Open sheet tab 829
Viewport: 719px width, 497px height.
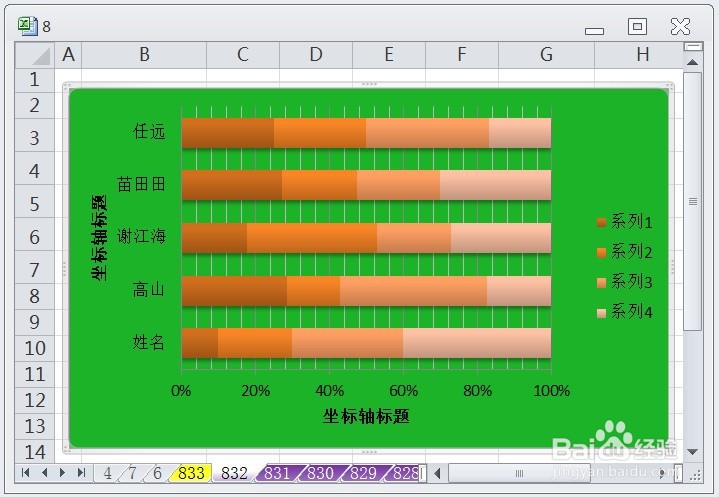[x=363, y=473]
